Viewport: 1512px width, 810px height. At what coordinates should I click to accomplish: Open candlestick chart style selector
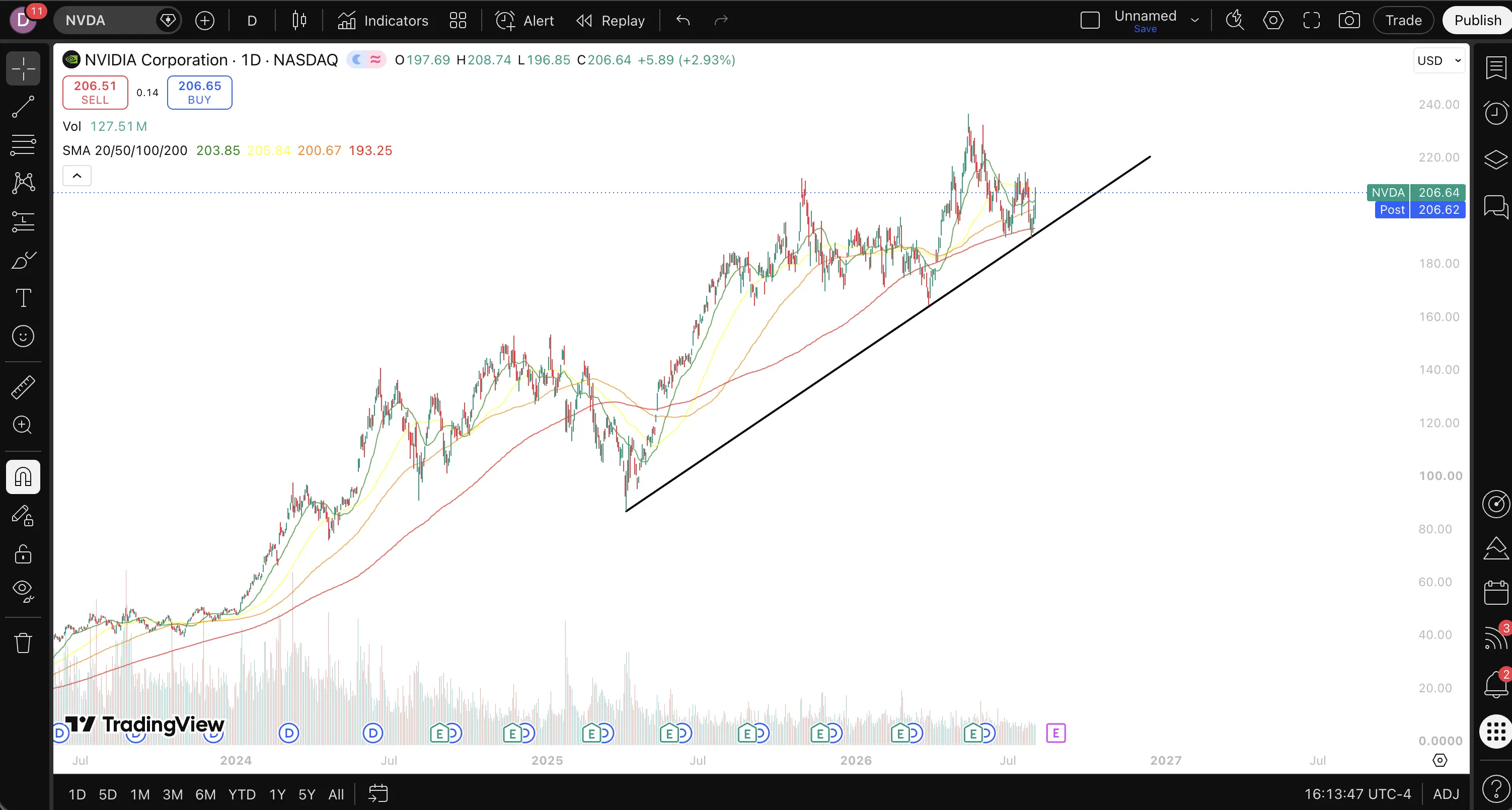click(x=299, y=21)
